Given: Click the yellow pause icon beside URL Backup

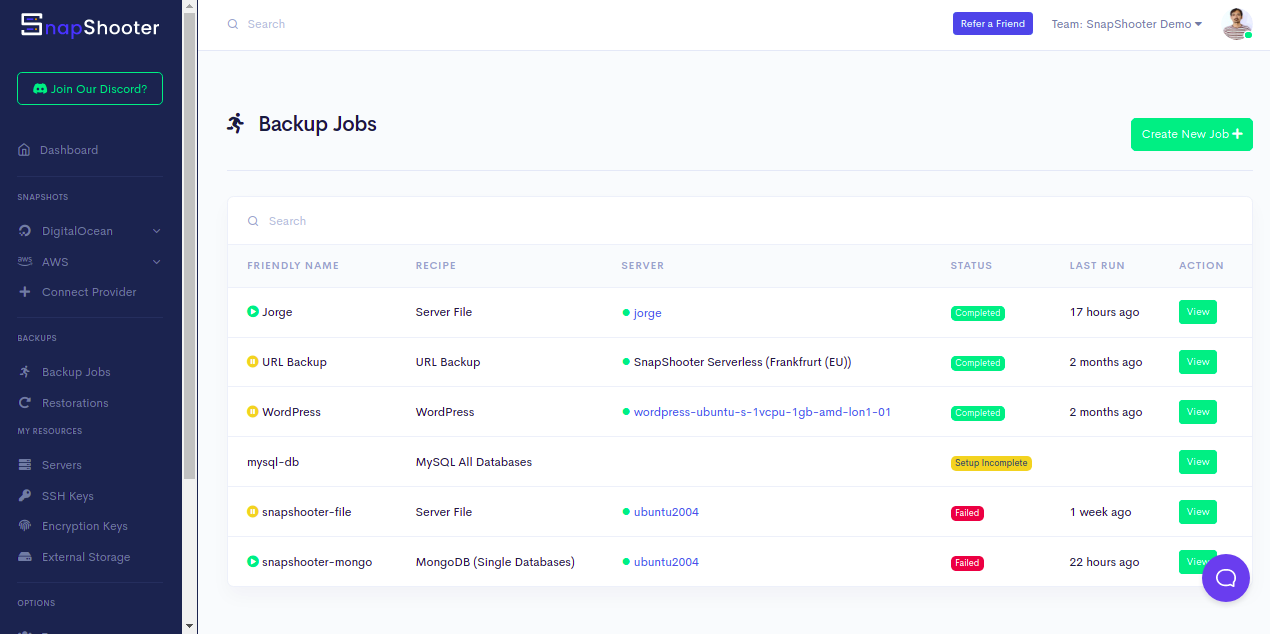Looking at the screenshot, I should coord(253,362).
